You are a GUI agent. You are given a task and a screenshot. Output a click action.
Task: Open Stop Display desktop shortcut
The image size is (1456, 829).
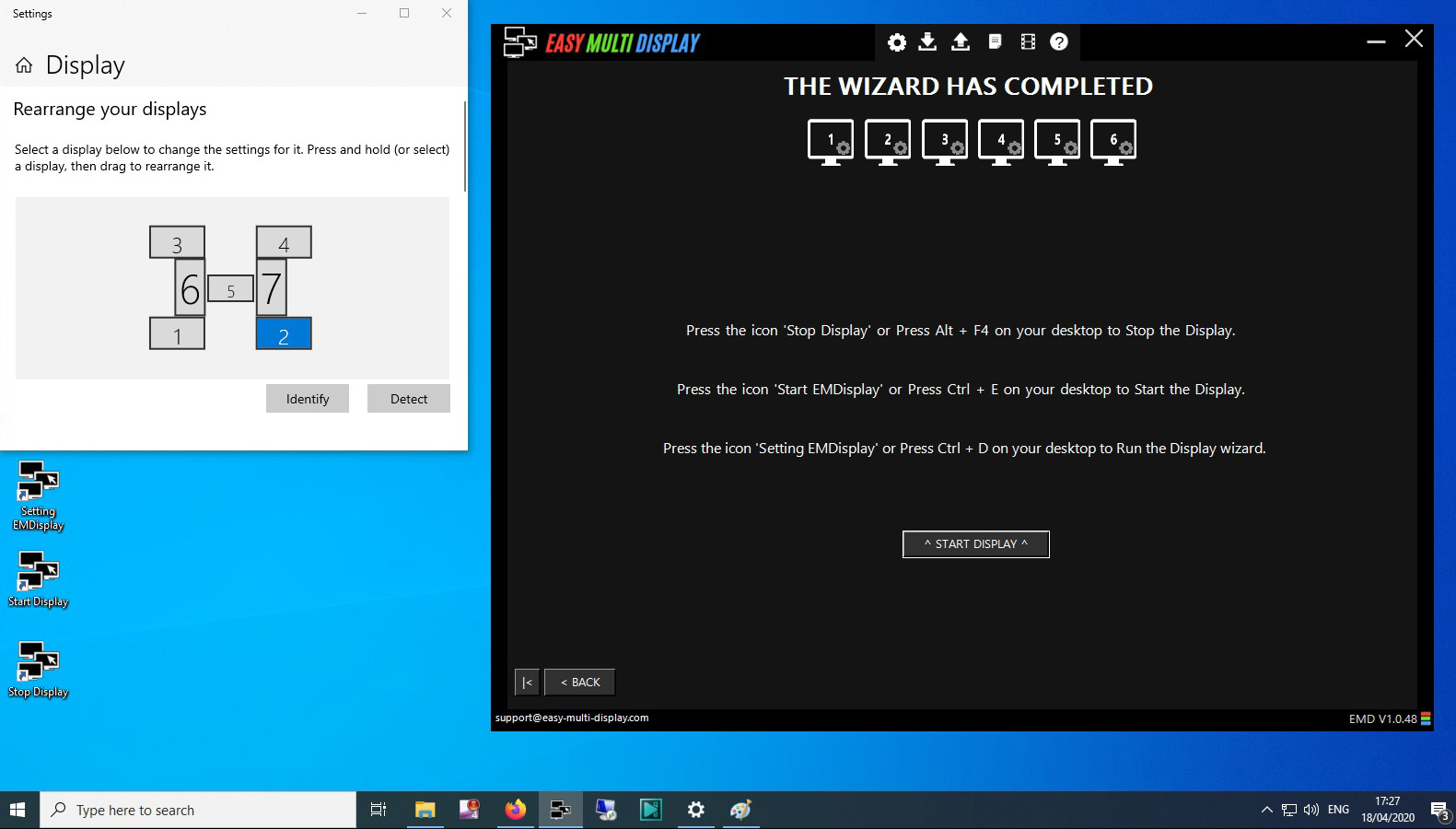tap(38, 670)
